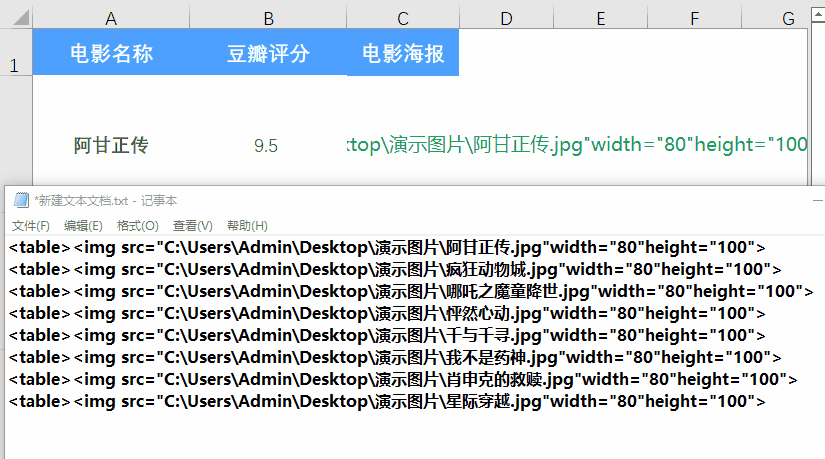
Task: Click the 电影海报 header cell
Action: pyautogui.click(x=403, y=52)
